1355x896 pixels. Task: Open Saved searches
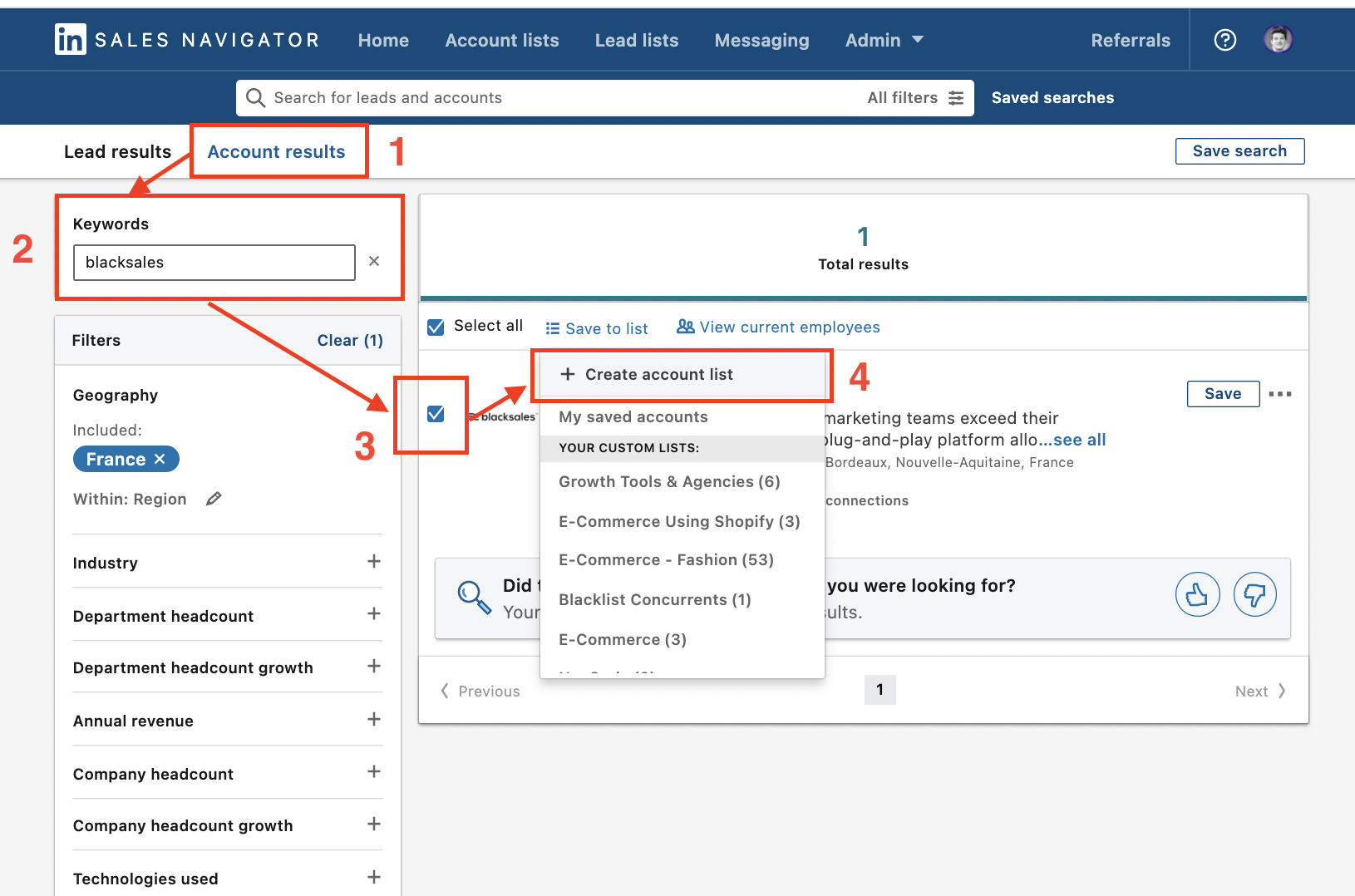tap(1052, 97)
